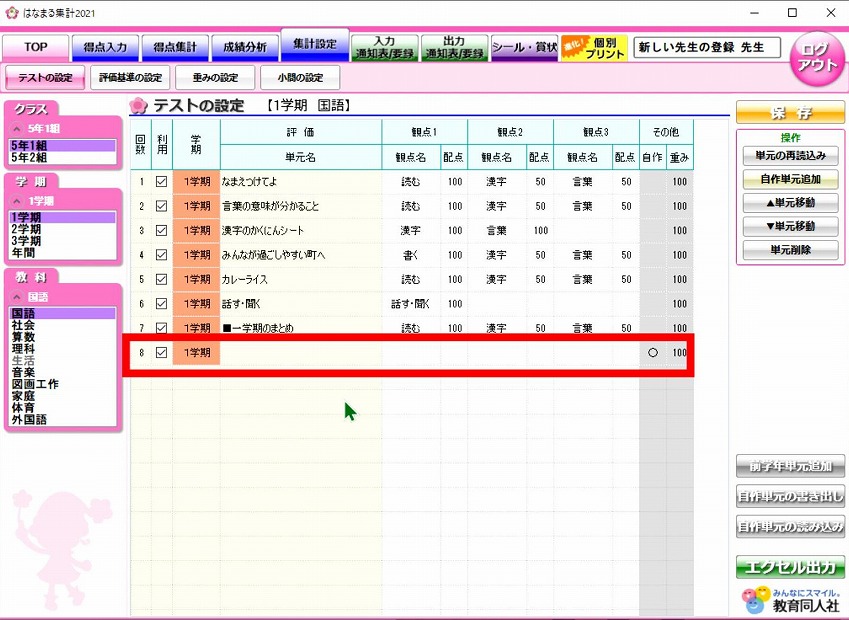Select 体育 in the subject list
The height and width of the screenshot is (620, 849).
click(x=63, y=408)
